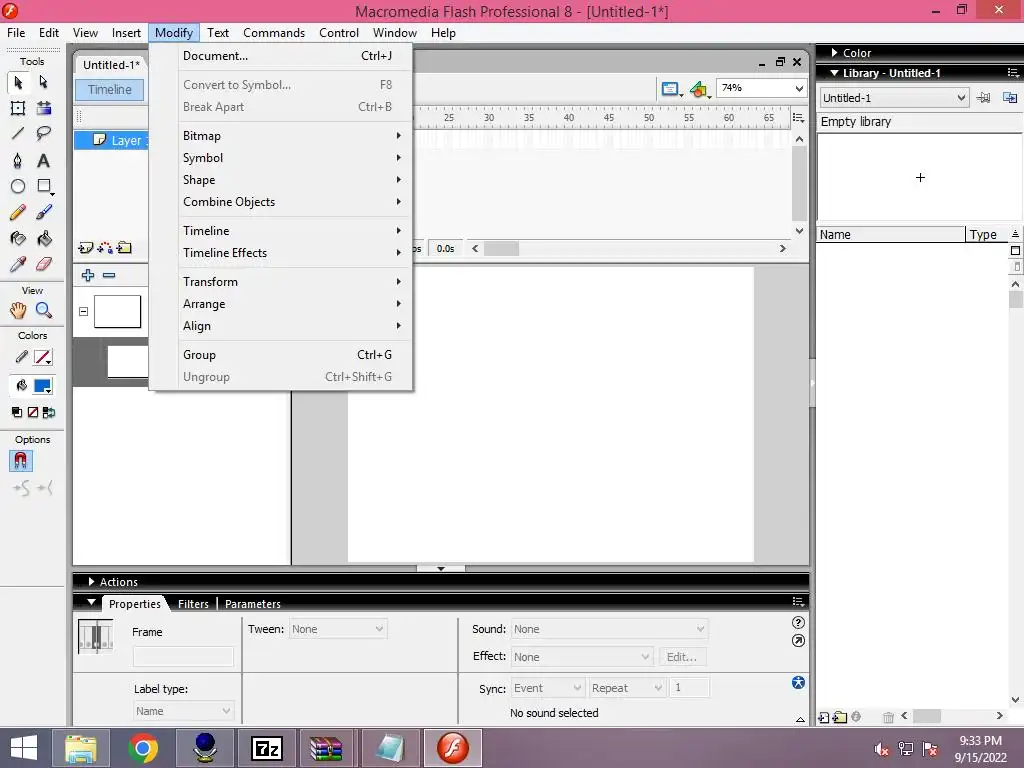This screenshot has height=768, width=1024.
Task: Select the Eyedropper tool
Action: [x=18, y=264]
